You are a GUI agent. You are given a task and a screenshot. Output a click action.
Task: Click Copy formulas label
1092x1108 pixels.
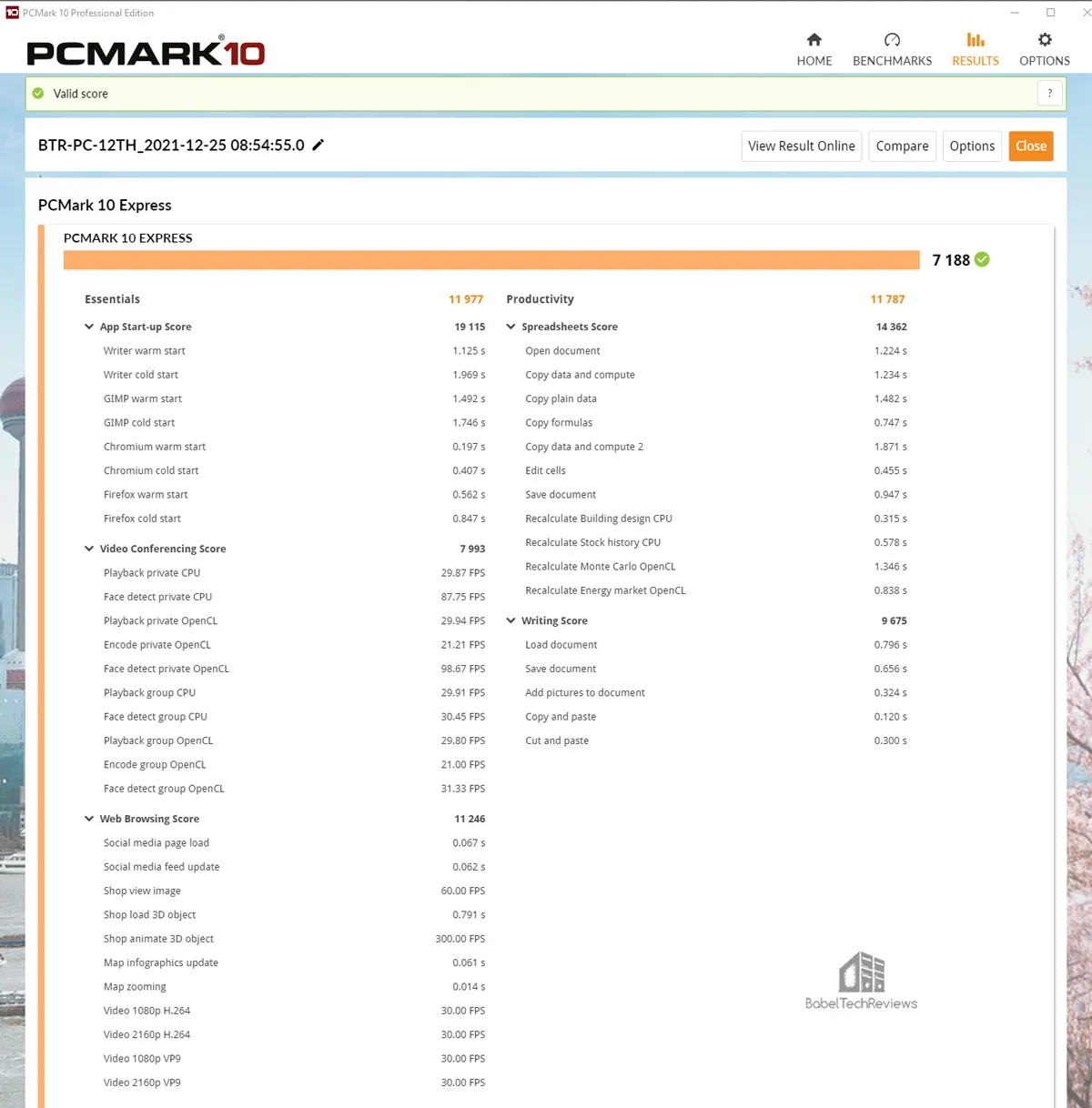(559, 423)
